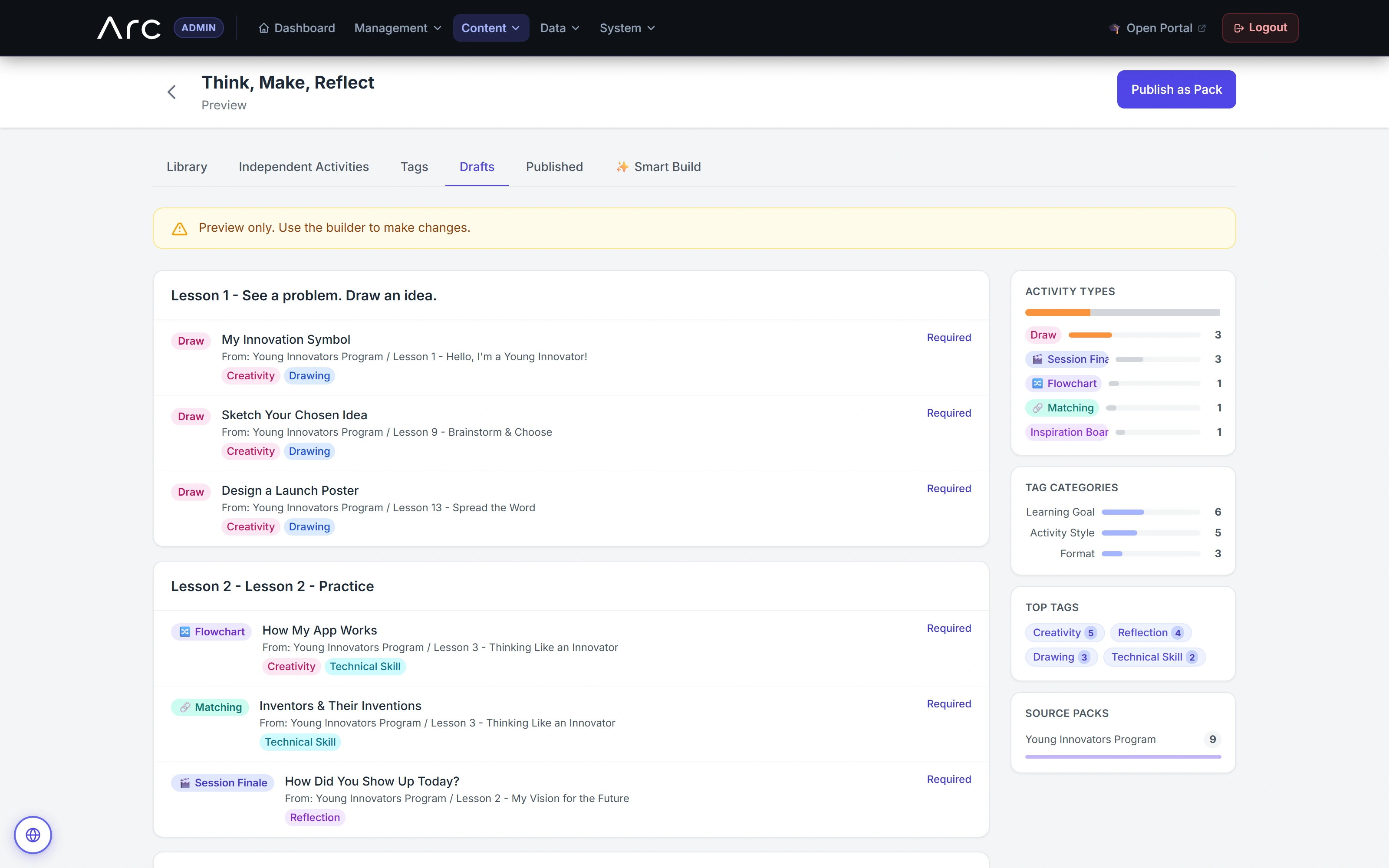Click Required on My Innovation Symbol

coord(949,338)
